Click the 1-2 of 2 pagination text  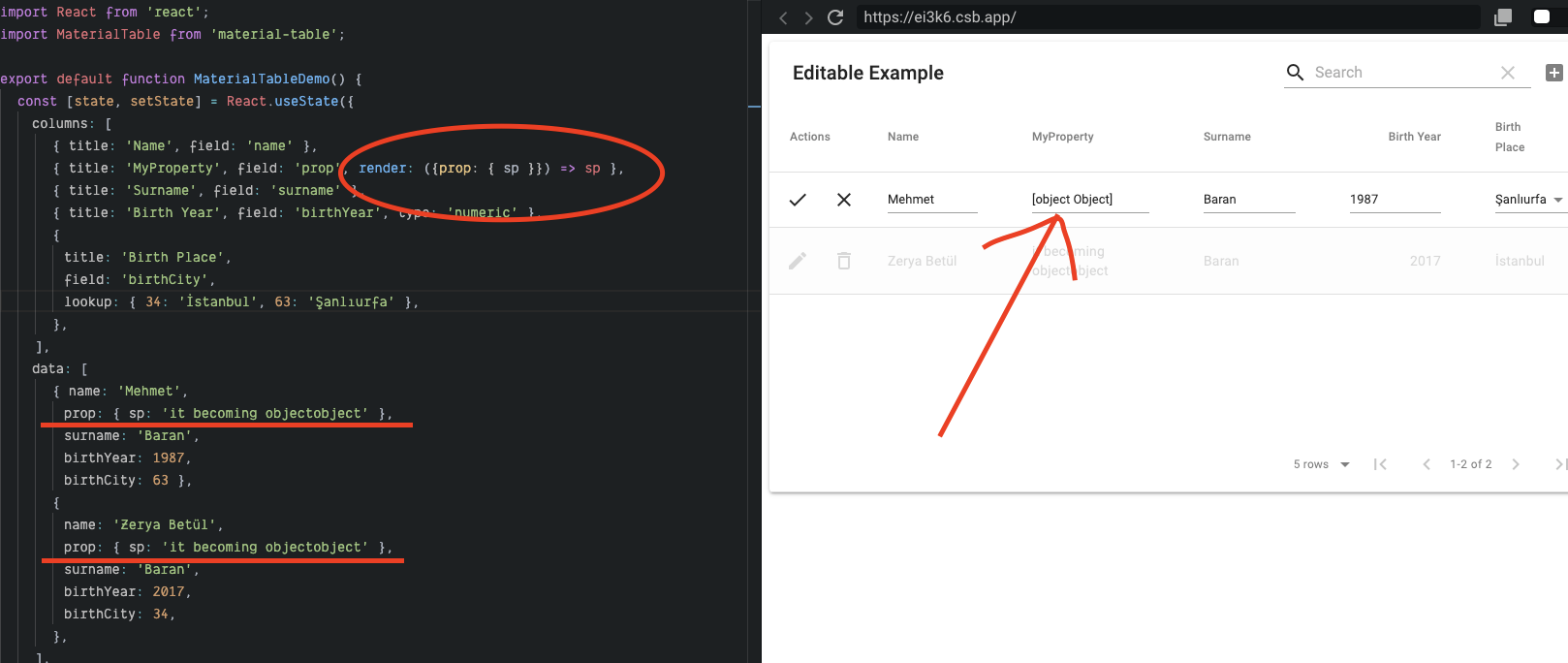pyautogui.click(x=1471, y=464)
